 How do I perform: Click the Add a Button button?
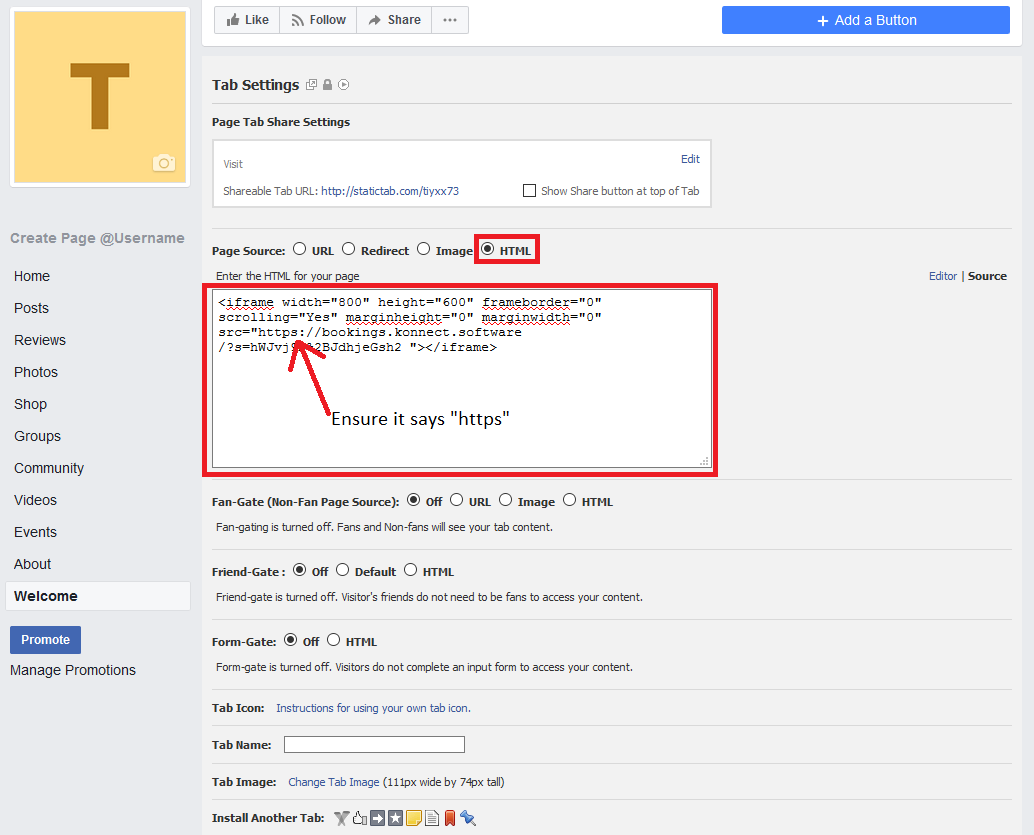click(864, 19)
